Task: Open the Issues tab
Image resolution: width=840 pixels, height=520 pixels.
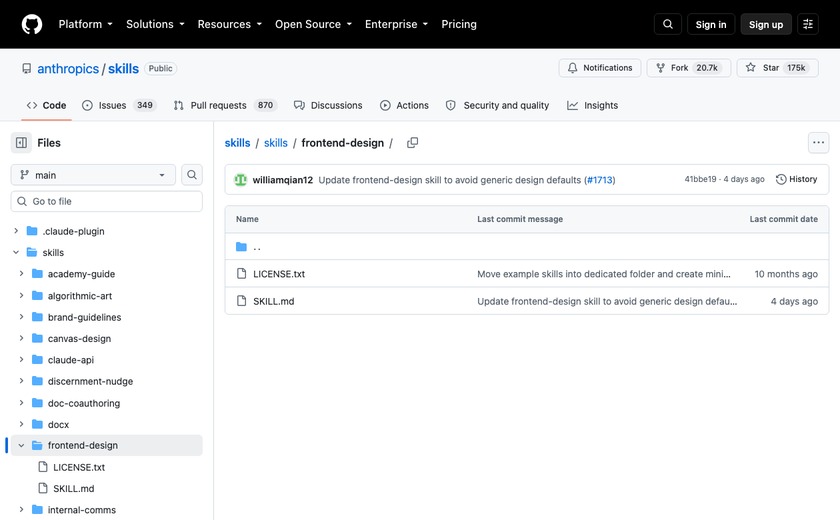Action: [x=119, y=105]
